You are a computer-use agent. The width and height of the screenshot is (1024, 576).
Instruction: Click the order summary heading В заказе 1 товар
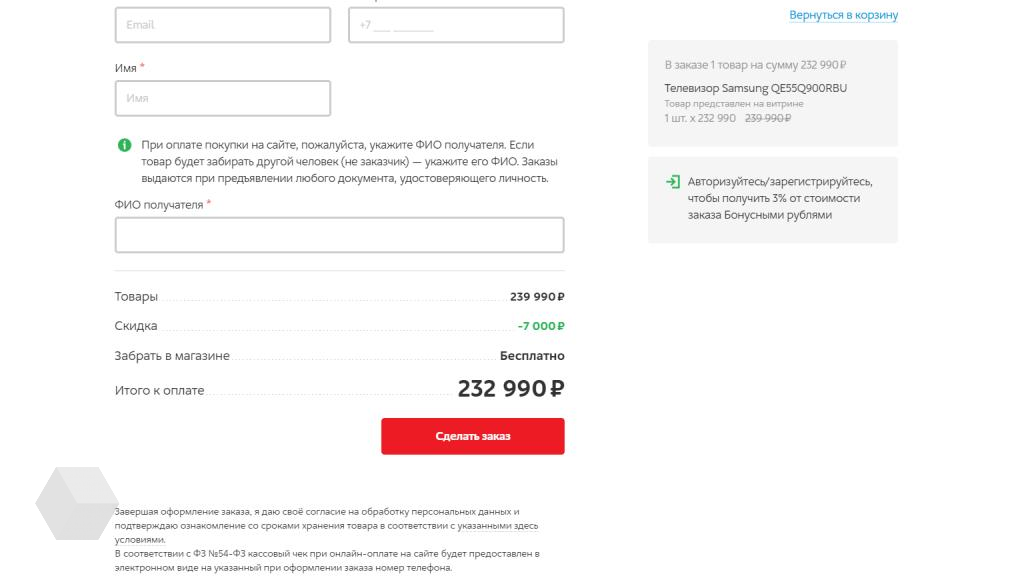pyautogui.click(x=755, y=65)
